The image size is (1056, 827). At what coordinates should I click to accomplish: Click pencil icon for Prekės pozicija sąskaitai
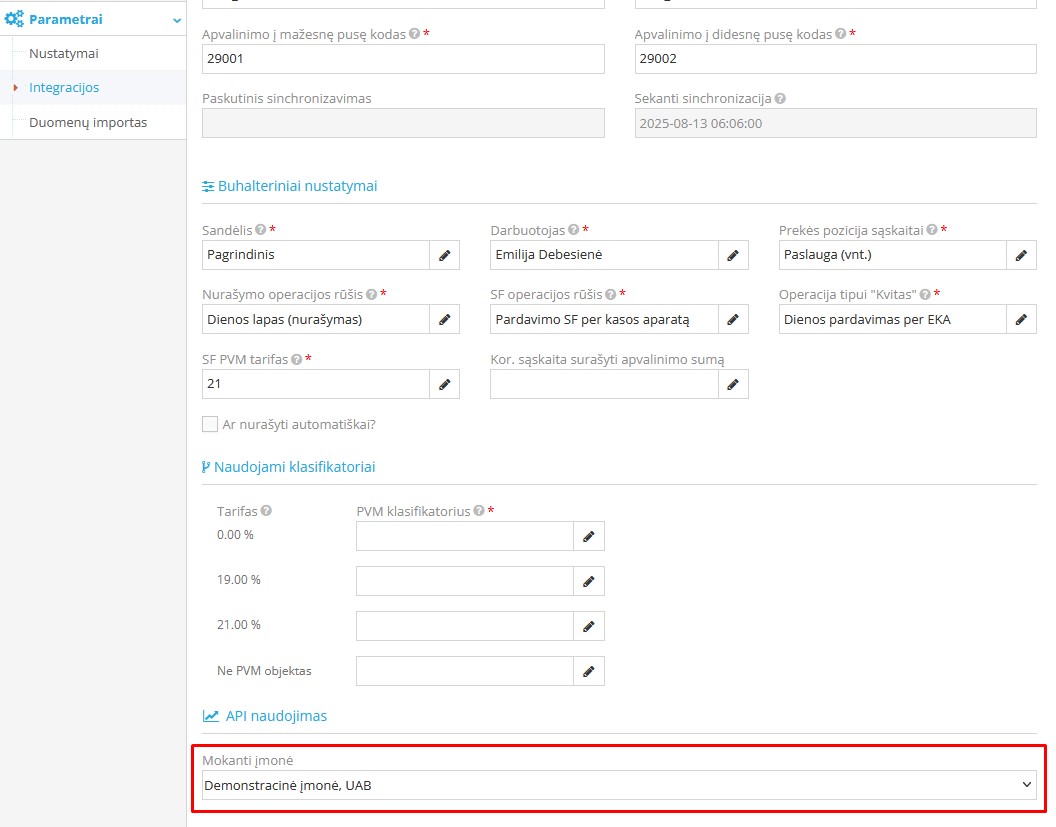pyautogui.click(x=1021, y=255)
